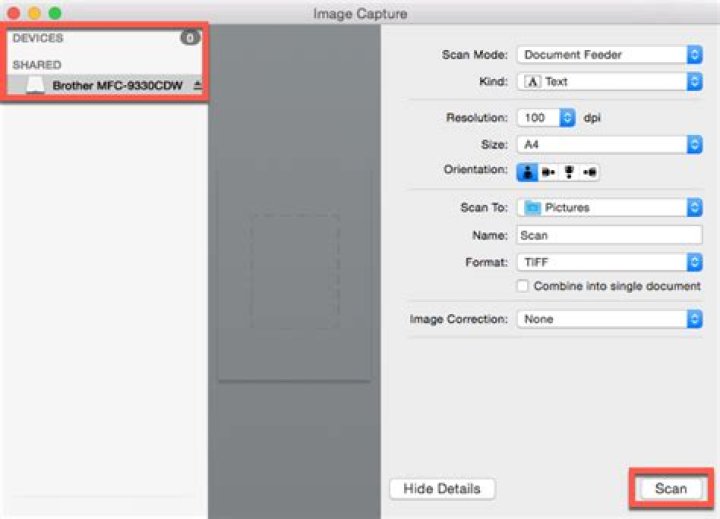The height and width of the screenshot is (519, 720).
Task: Open the Scan Mode dropdown
Action: point(609,55)
